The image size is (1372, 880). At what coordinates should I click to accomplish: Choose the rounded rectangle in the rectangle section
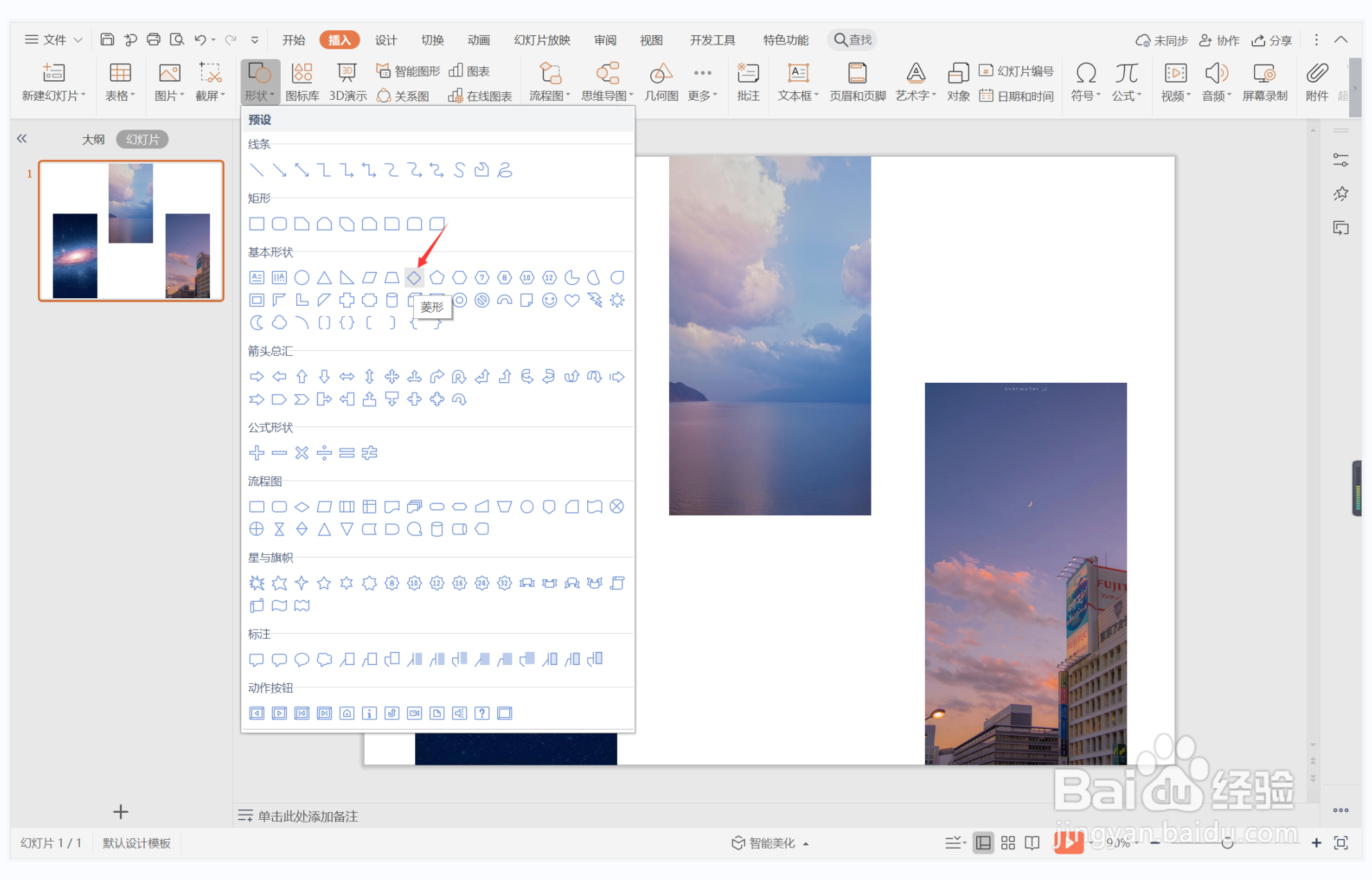point(279,224)
